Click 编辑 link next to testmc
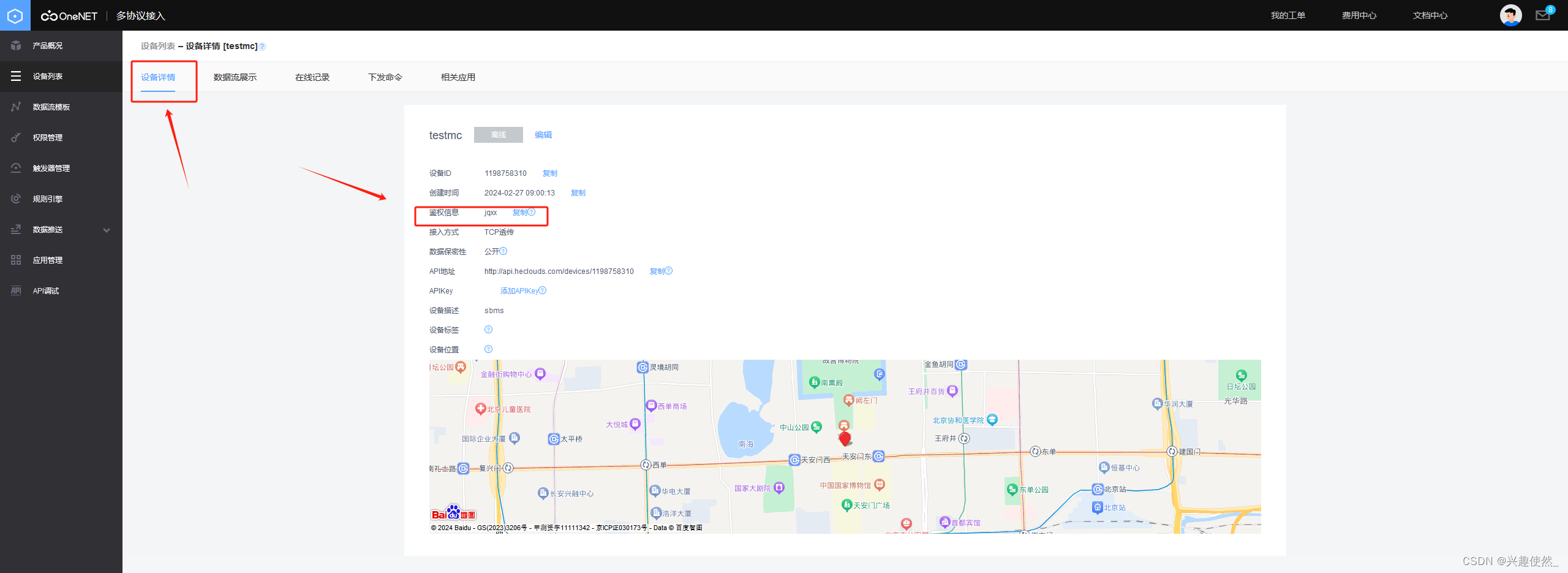1568x573 pixels. pyautogui.click(x=543, y=135)
